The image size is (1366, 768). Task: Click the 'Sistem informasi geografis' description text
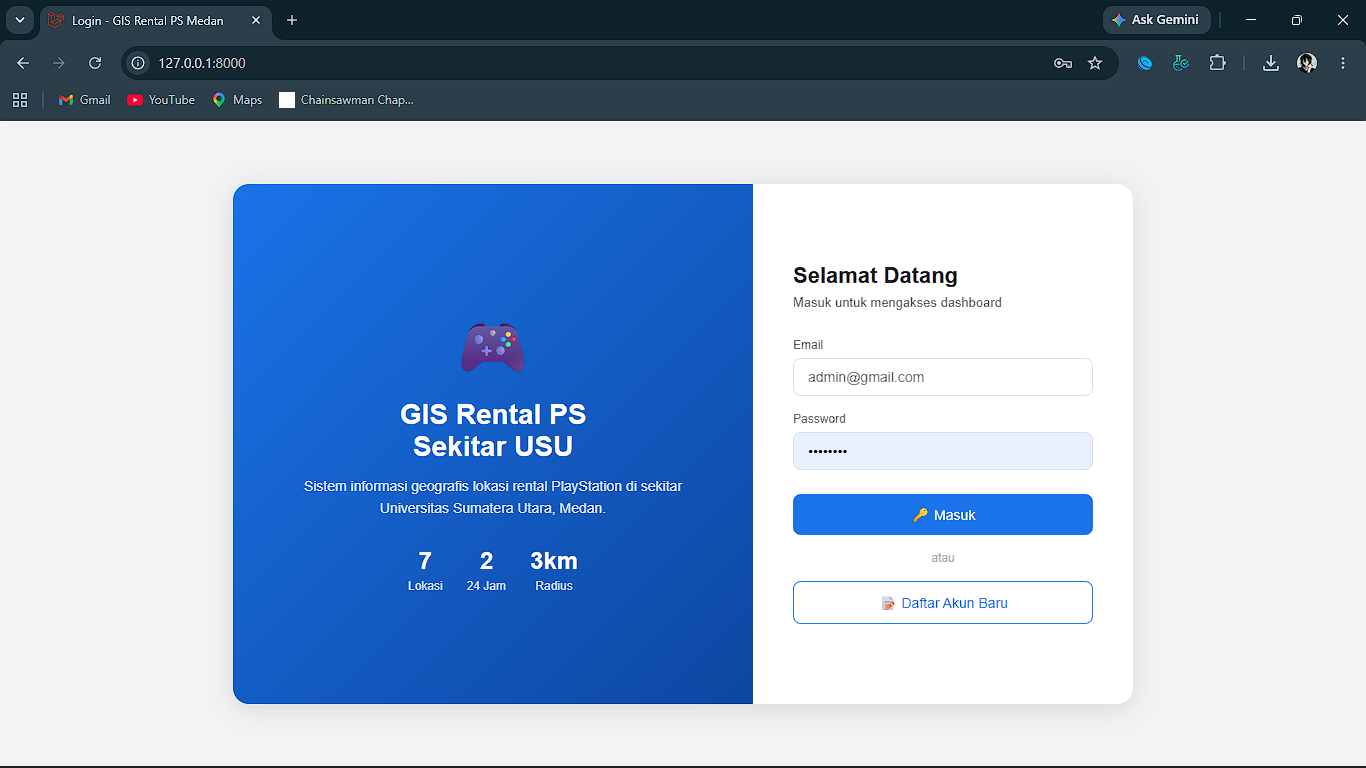[493, 497]
